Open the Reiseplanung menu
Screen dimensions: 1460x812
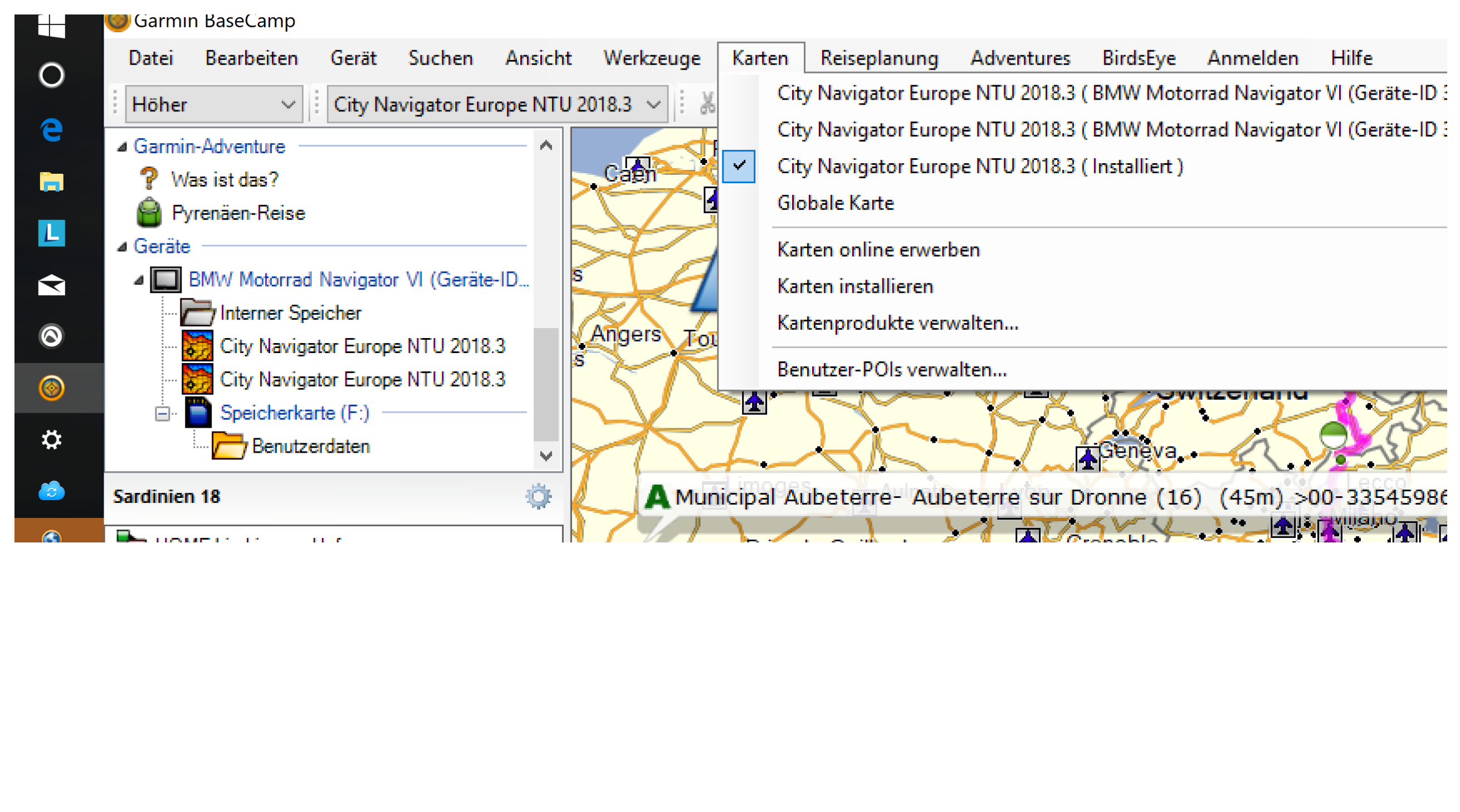coord(878,58)
